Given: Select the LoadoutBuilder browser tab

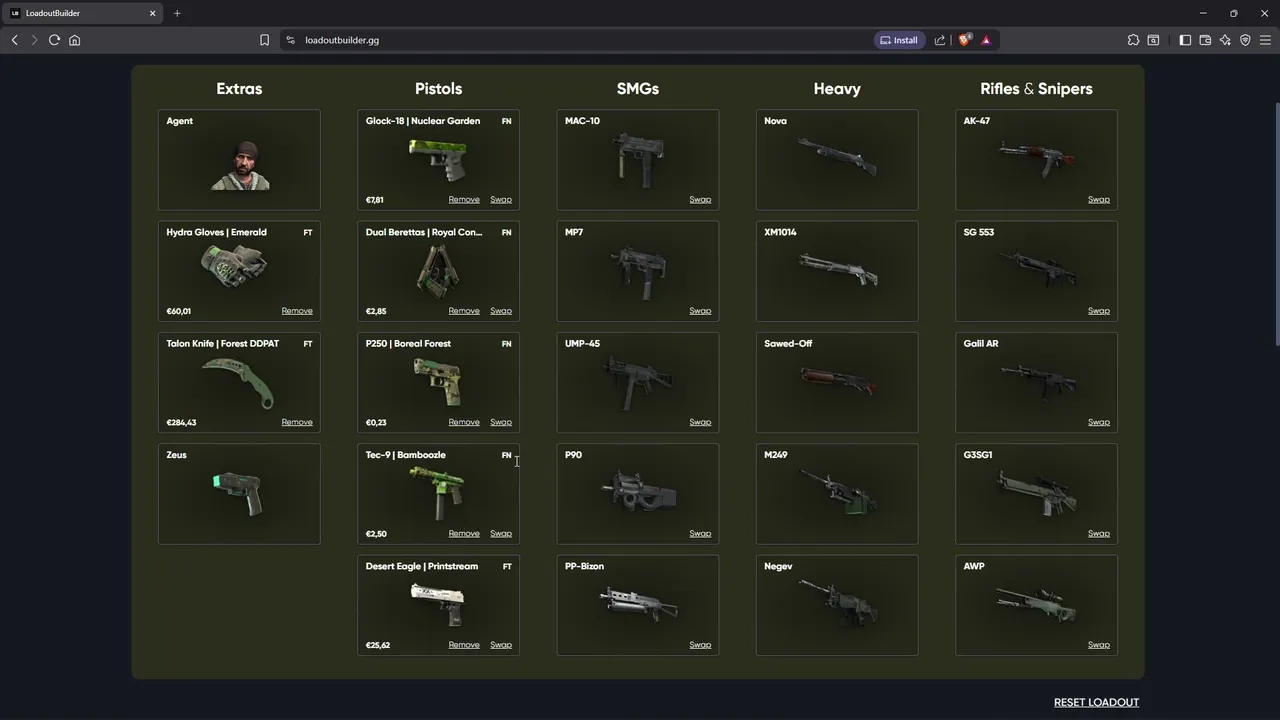Looking at the screenshot, I should pyautogui.click(x=83, y=13).
